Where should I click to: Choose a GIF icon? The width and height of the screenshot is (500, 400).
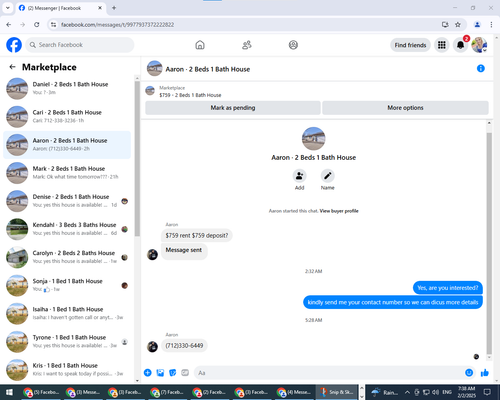pos(185,373)
